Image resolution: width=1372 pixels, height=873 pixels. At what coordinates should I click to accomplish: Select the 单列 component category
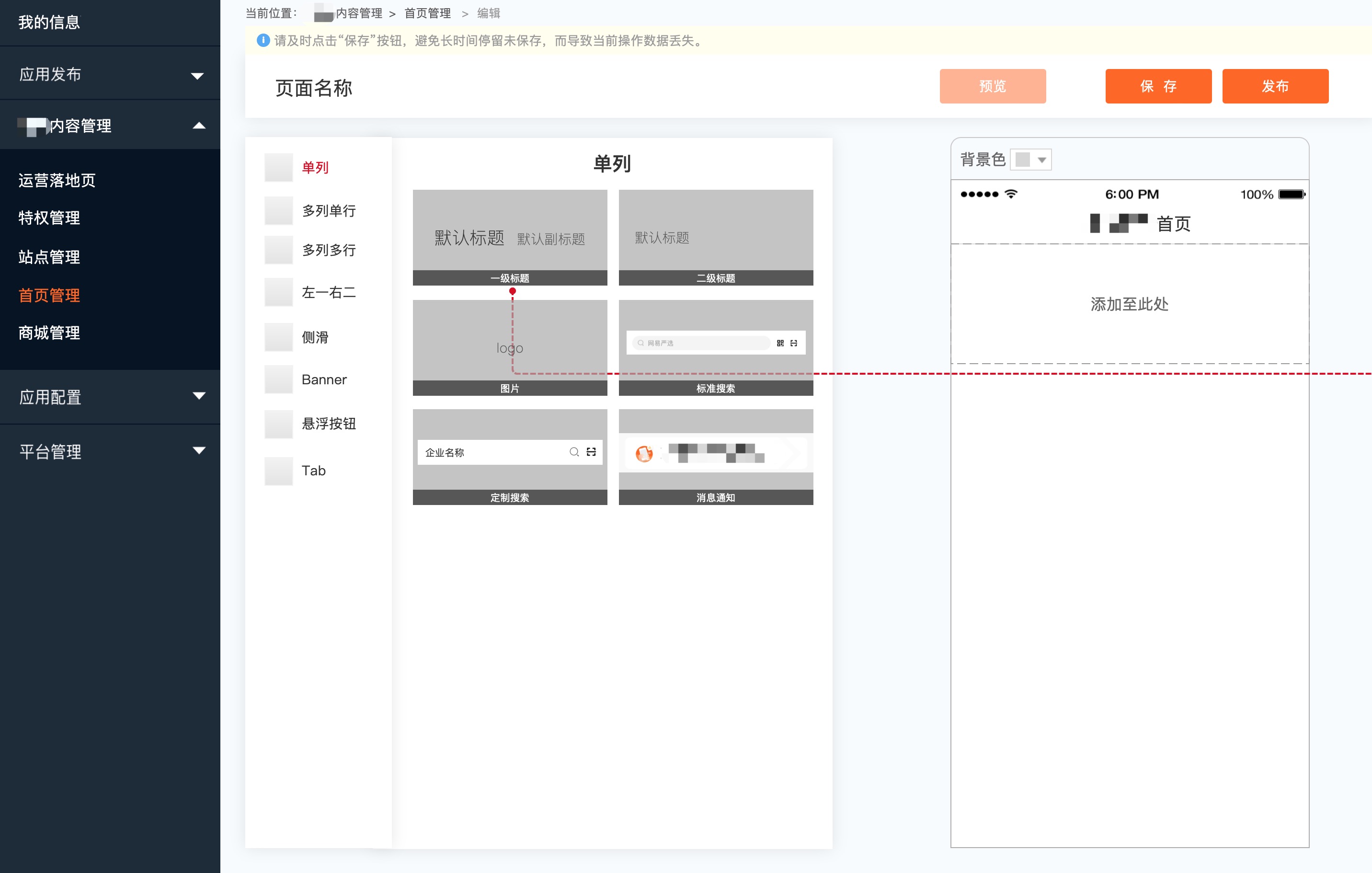(315, 168)
